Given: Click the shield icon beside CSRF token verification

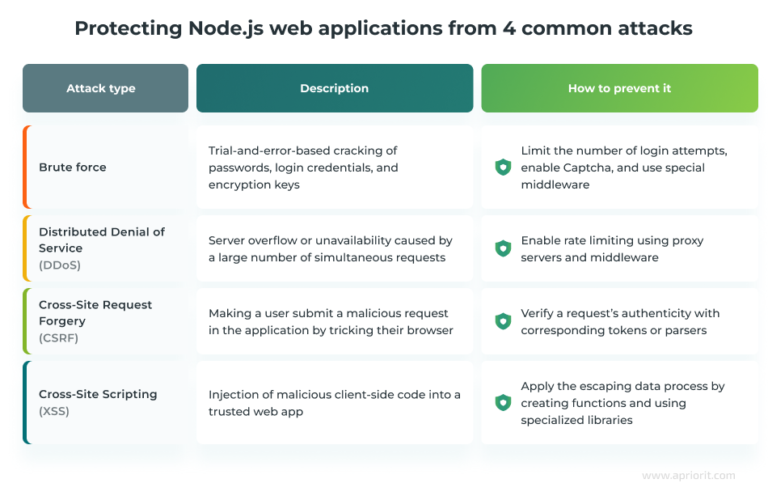Looking at the screenshot, I should click(503, 321).
